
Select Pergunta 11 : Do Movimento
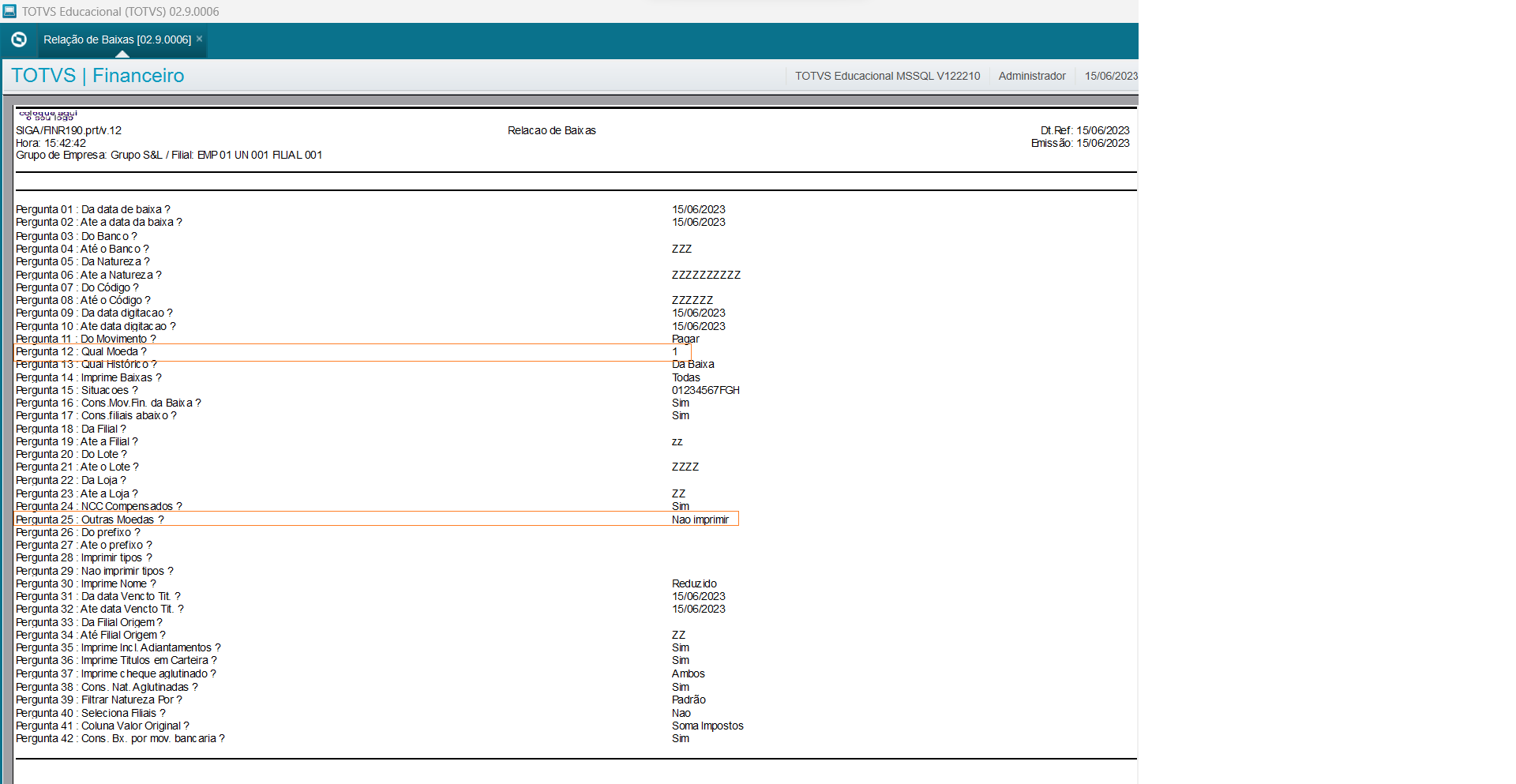86,339
